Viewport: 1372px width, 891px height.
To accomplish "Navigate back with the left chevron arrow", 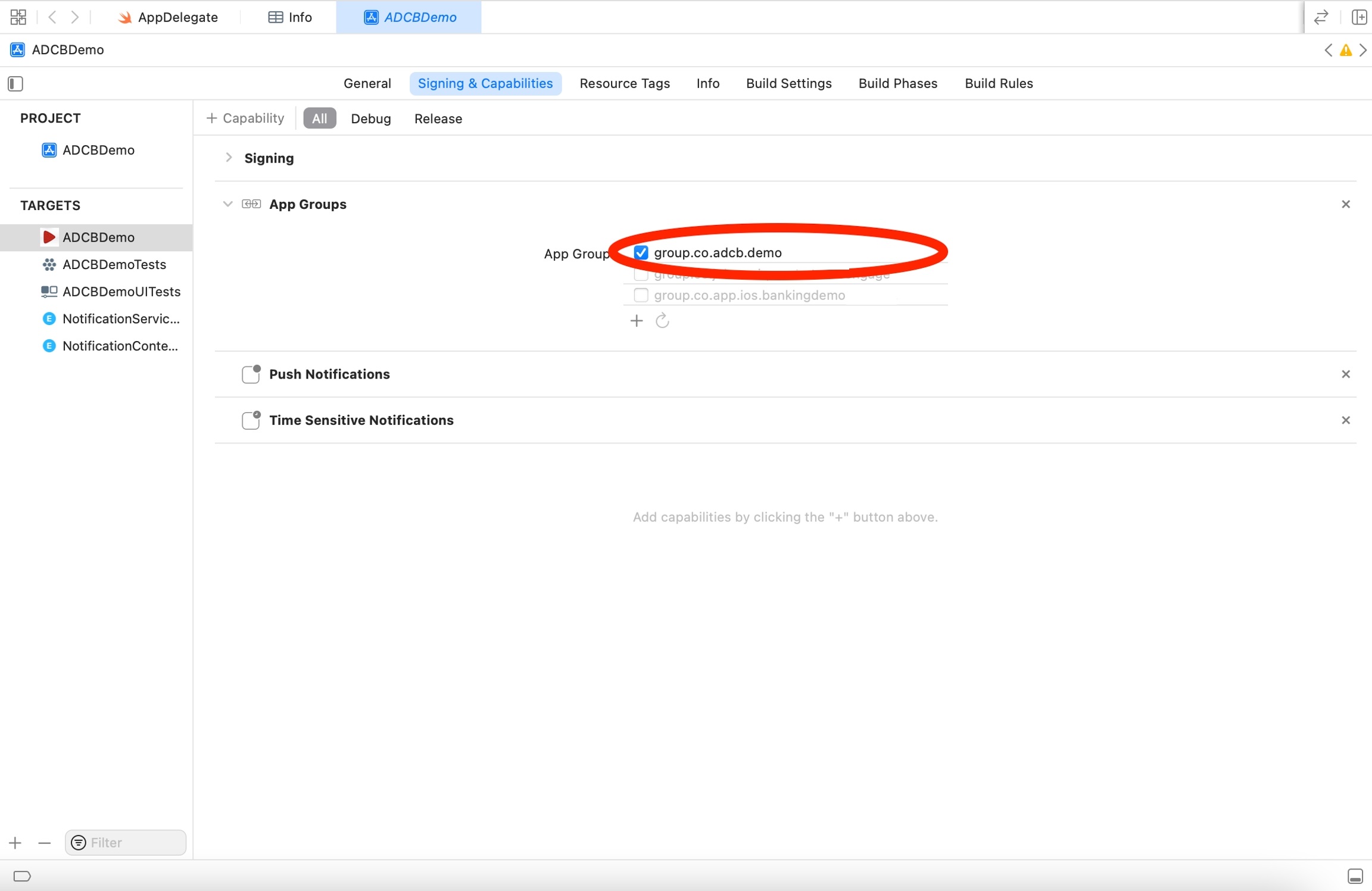I will (52, 17).
